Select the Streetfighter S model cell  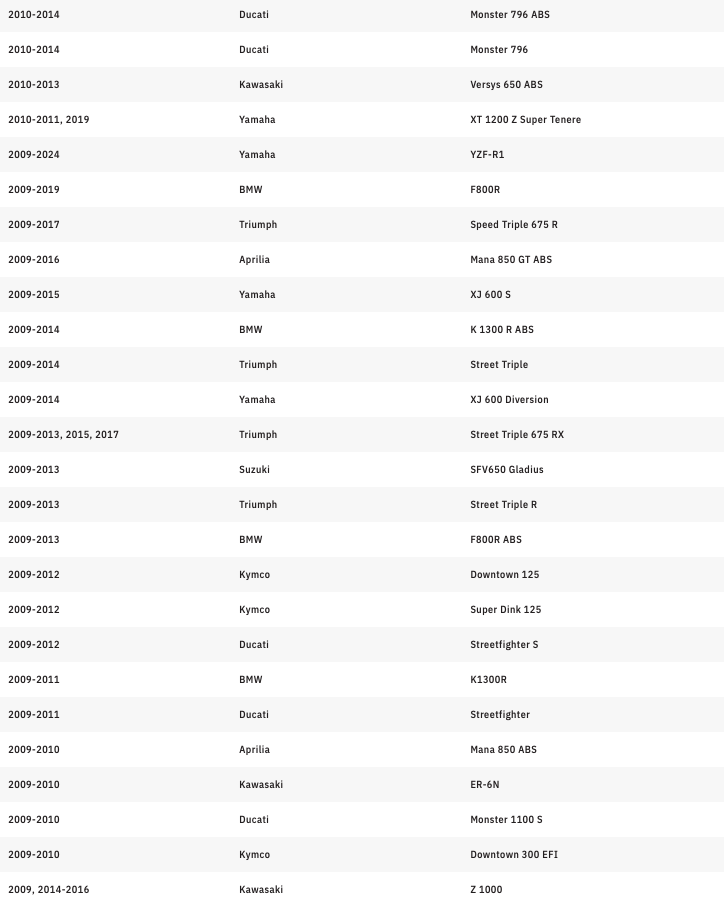point(504,645)
